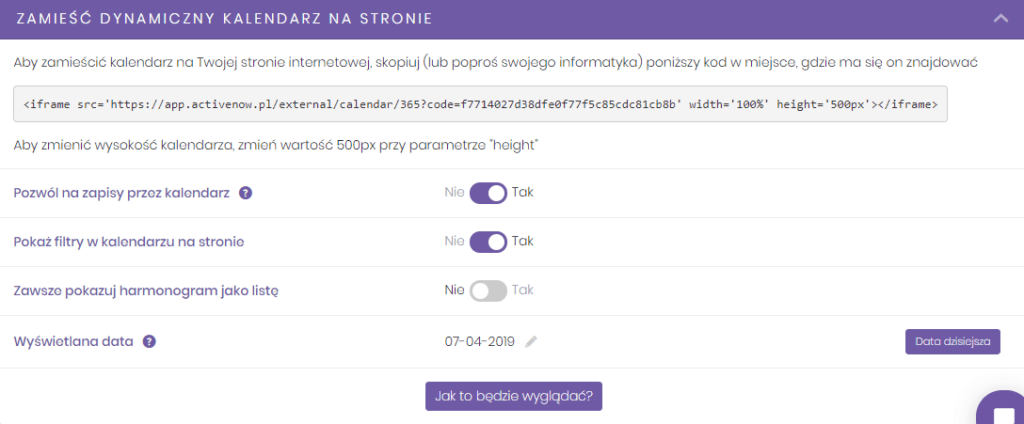Click "Tak" label of the schedule-as-list switch
The height and width of the screenshot is (424, 1024).
[x=522, y=290]
